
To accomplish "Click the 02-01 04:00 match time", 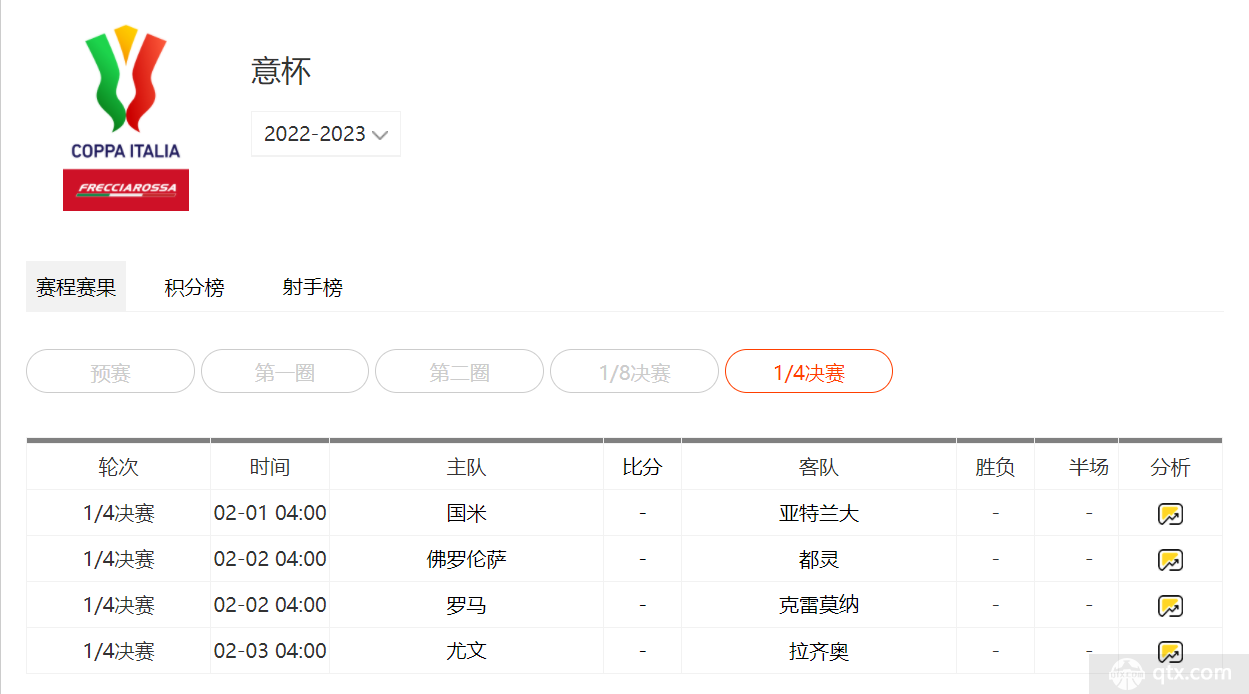I will coord(270,514).
